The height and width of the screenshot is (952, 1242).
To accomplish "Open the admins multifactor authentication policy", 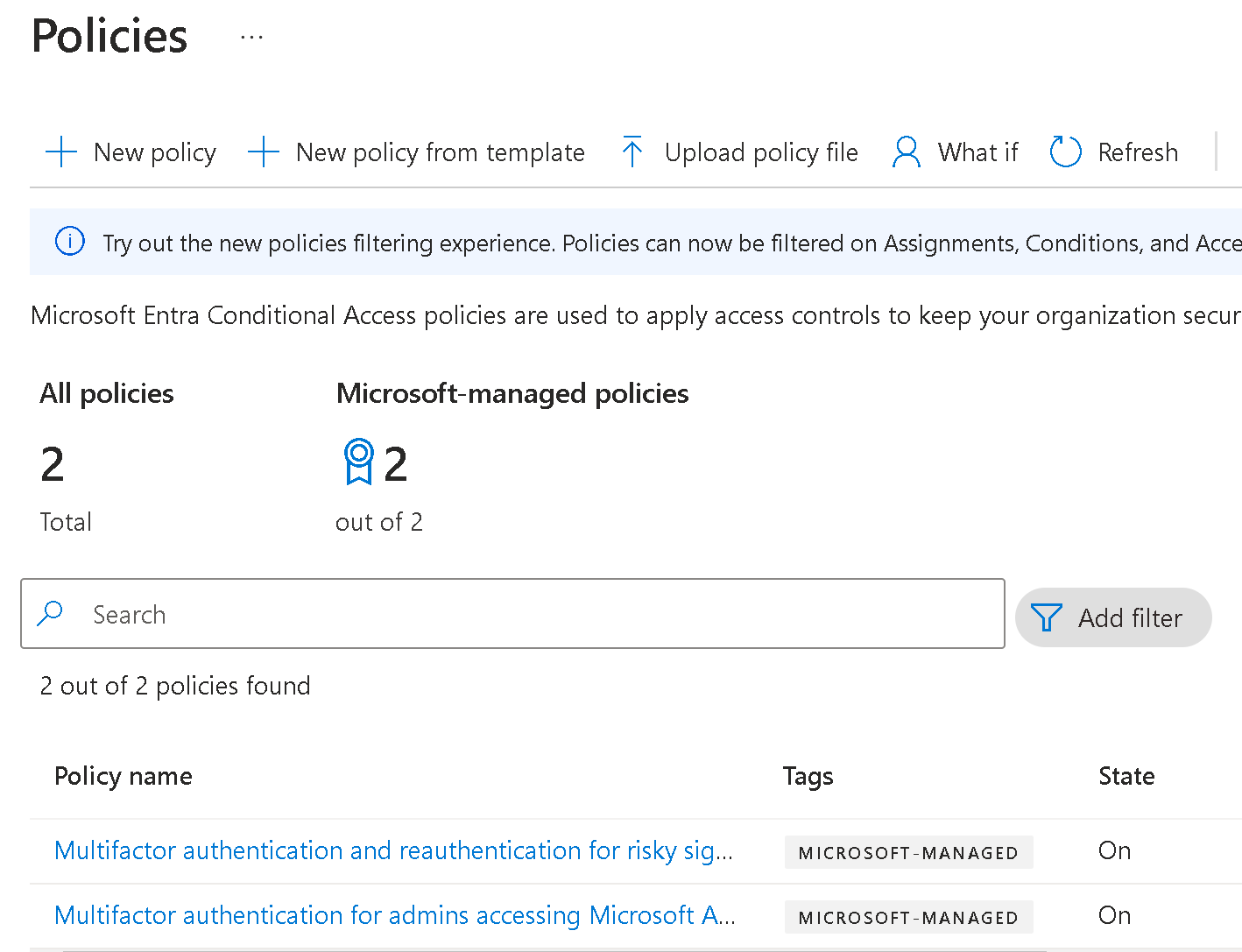I will pos(394,915).
